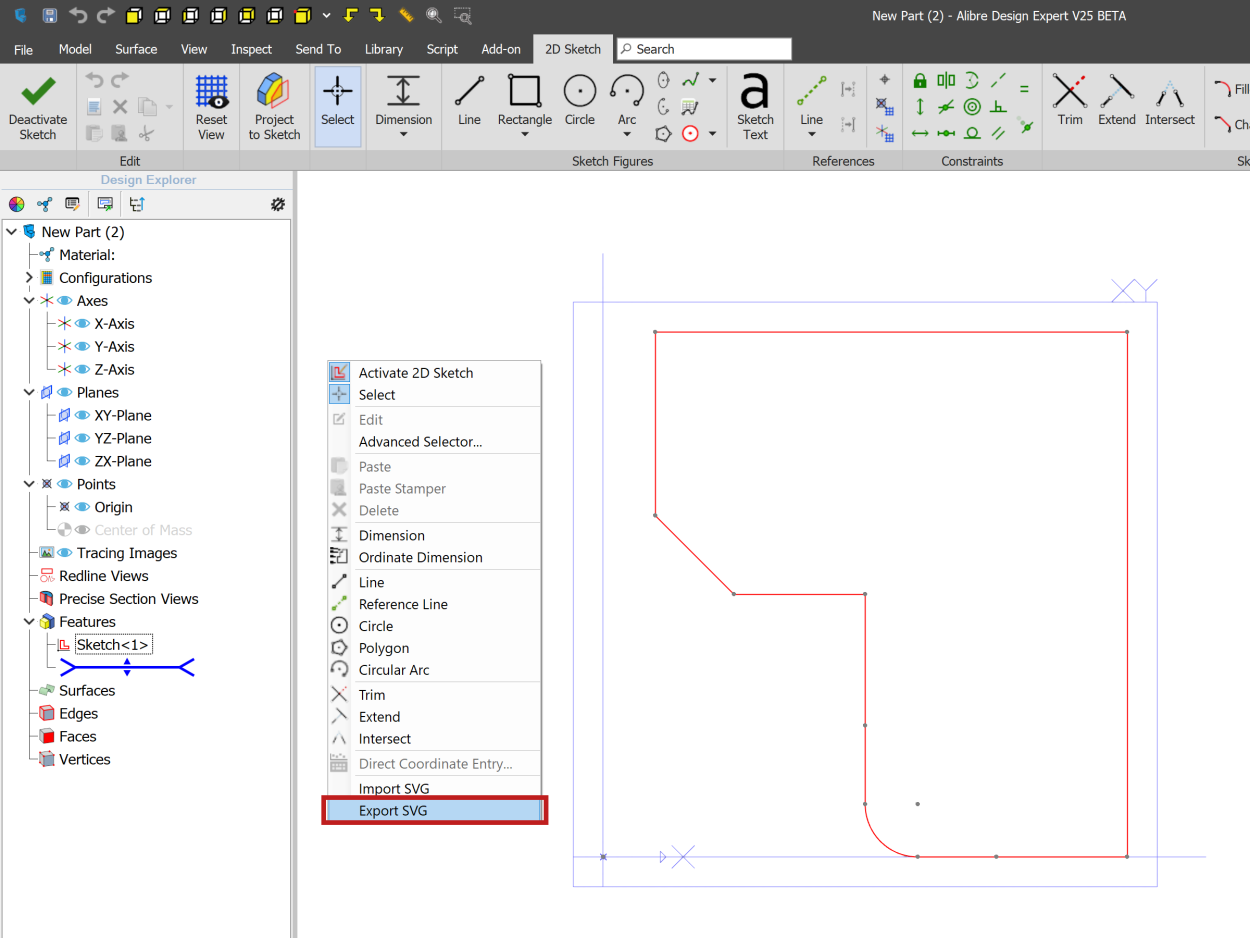This screenshot has height=938, width=1250.
Task: Collapse the Features tree node
Action: 29,622
